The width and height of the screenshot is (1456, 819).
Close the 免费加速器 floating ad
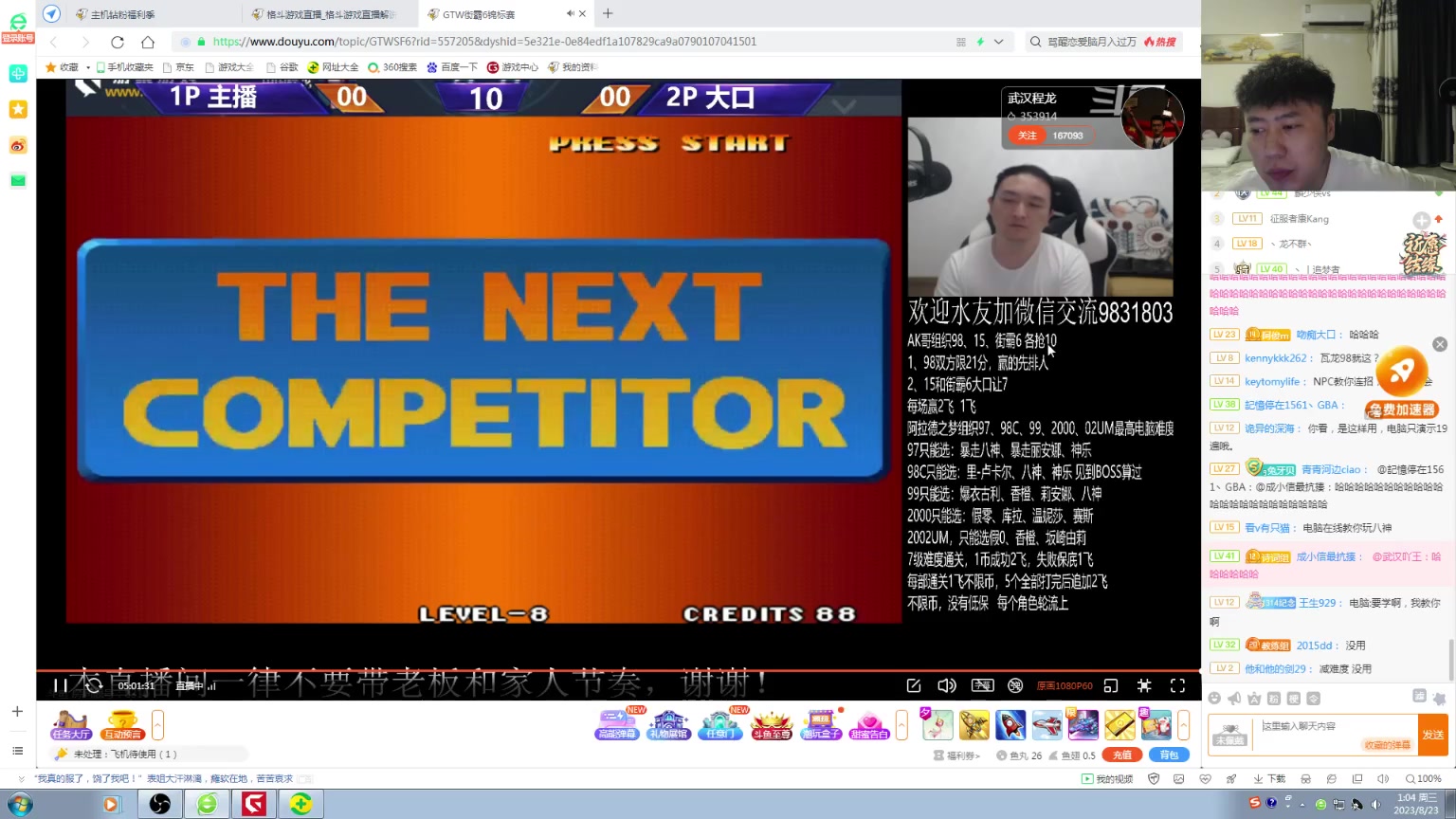coord(1440,344)
